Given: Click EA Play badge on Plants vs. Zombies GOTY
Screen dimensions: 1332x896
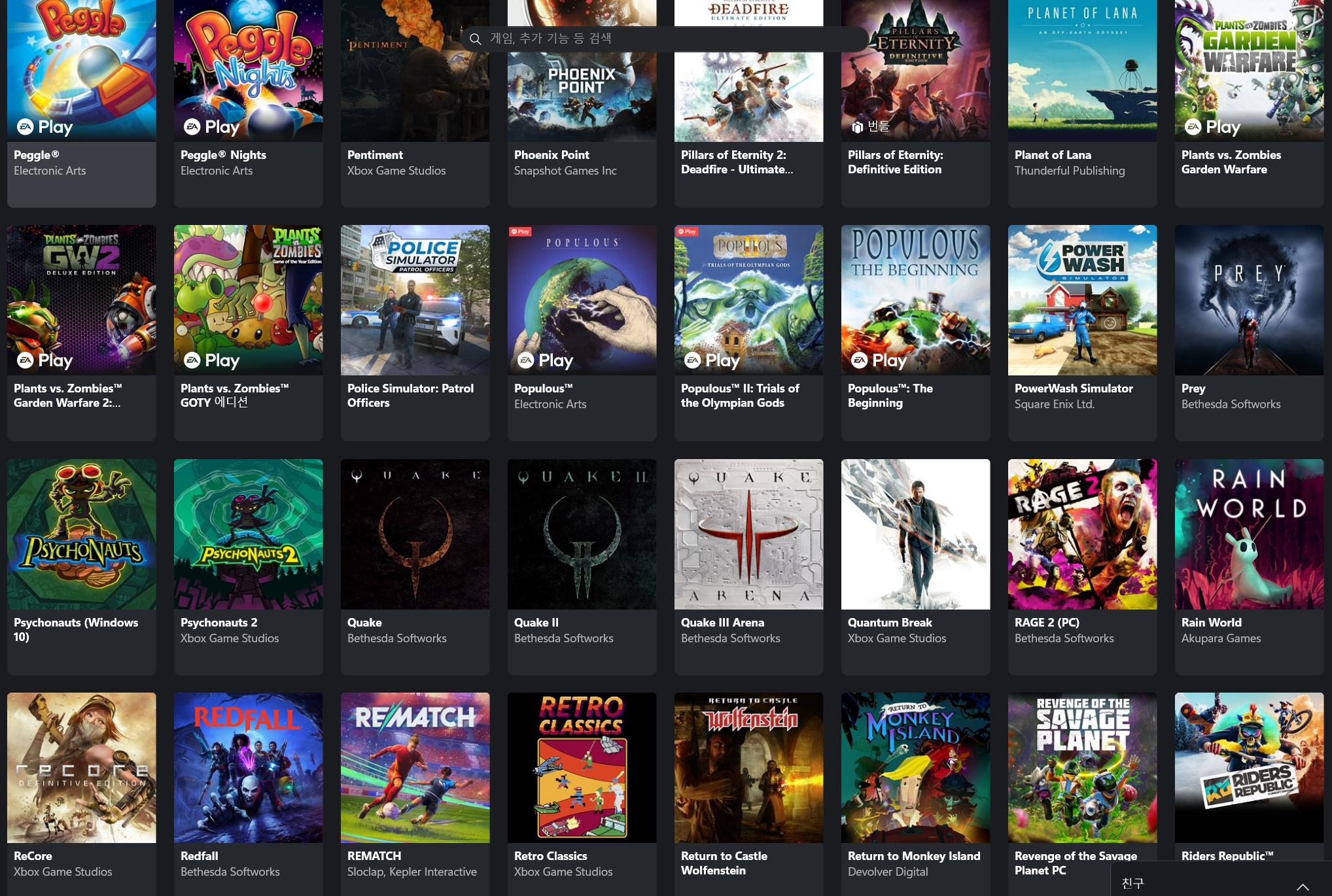Looking at the screenshot, I should [211, 360].
